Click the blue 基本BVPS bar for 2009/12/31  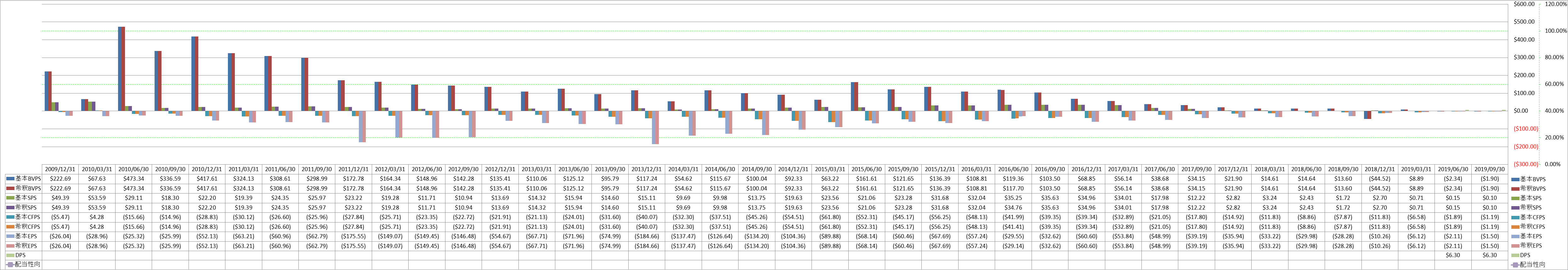(46, 91)
